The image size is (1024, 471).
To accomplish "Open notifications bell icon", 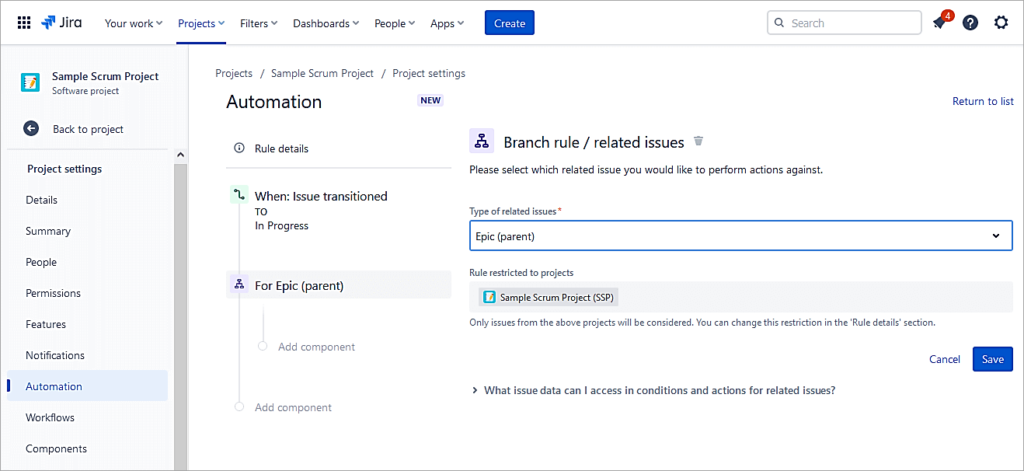I will (x=939, y=23).
